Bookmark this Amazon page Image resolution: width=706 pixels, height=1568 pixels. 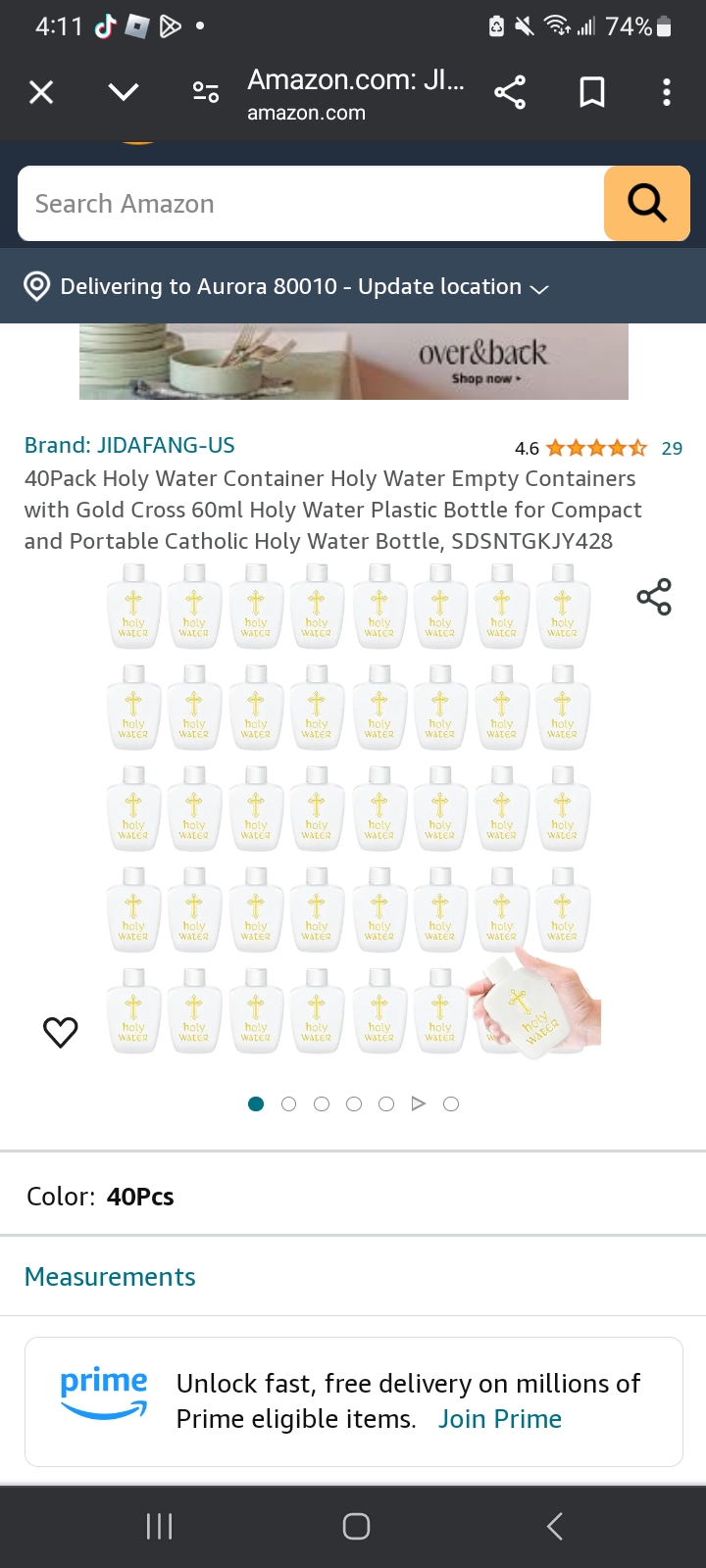[x=592, y=92]
